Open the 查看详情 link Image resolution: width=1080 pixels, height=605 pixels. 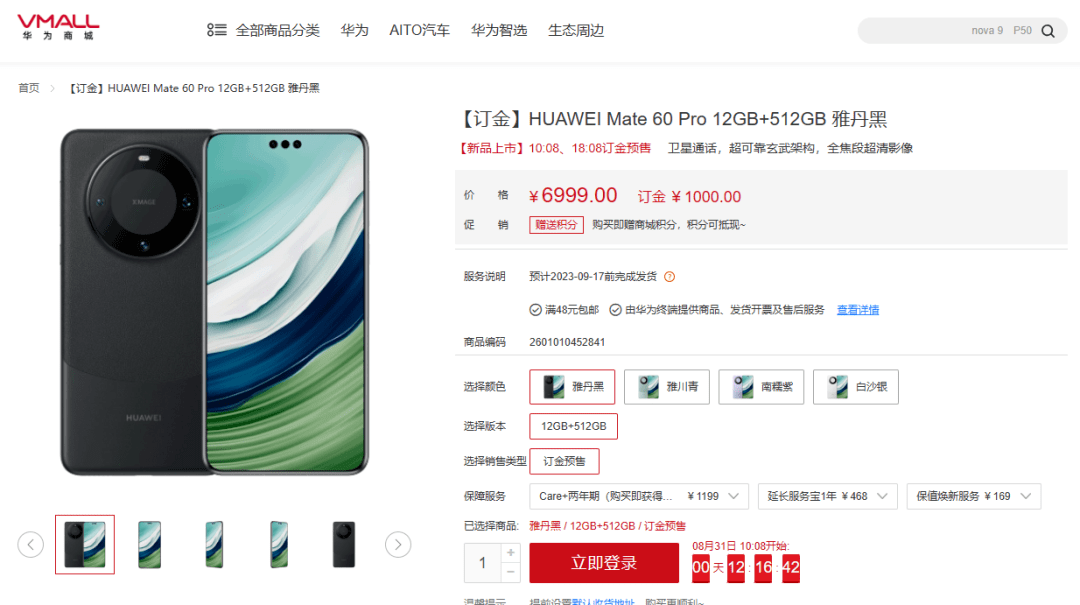coord(858,309)
